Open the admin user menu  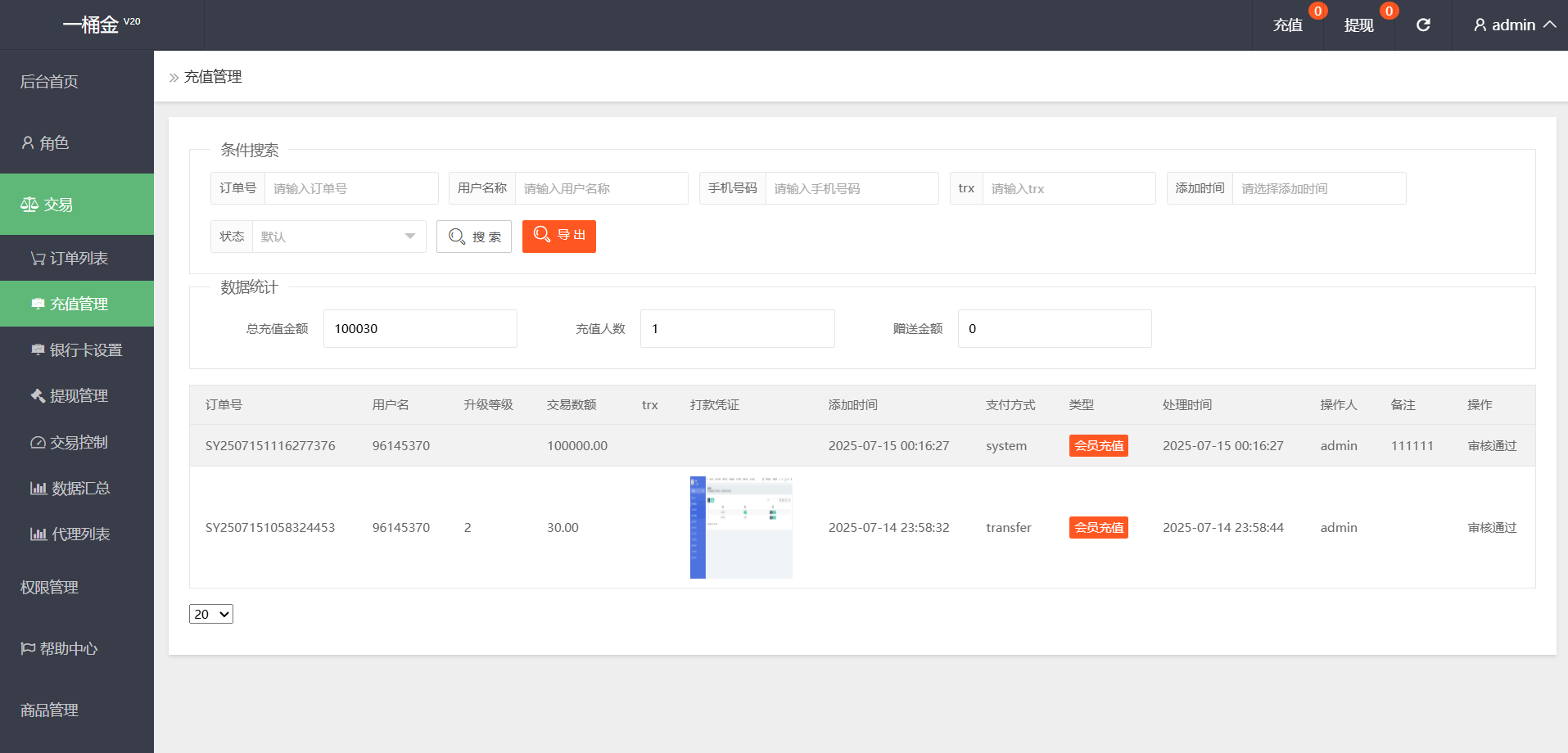(1514, 25)
